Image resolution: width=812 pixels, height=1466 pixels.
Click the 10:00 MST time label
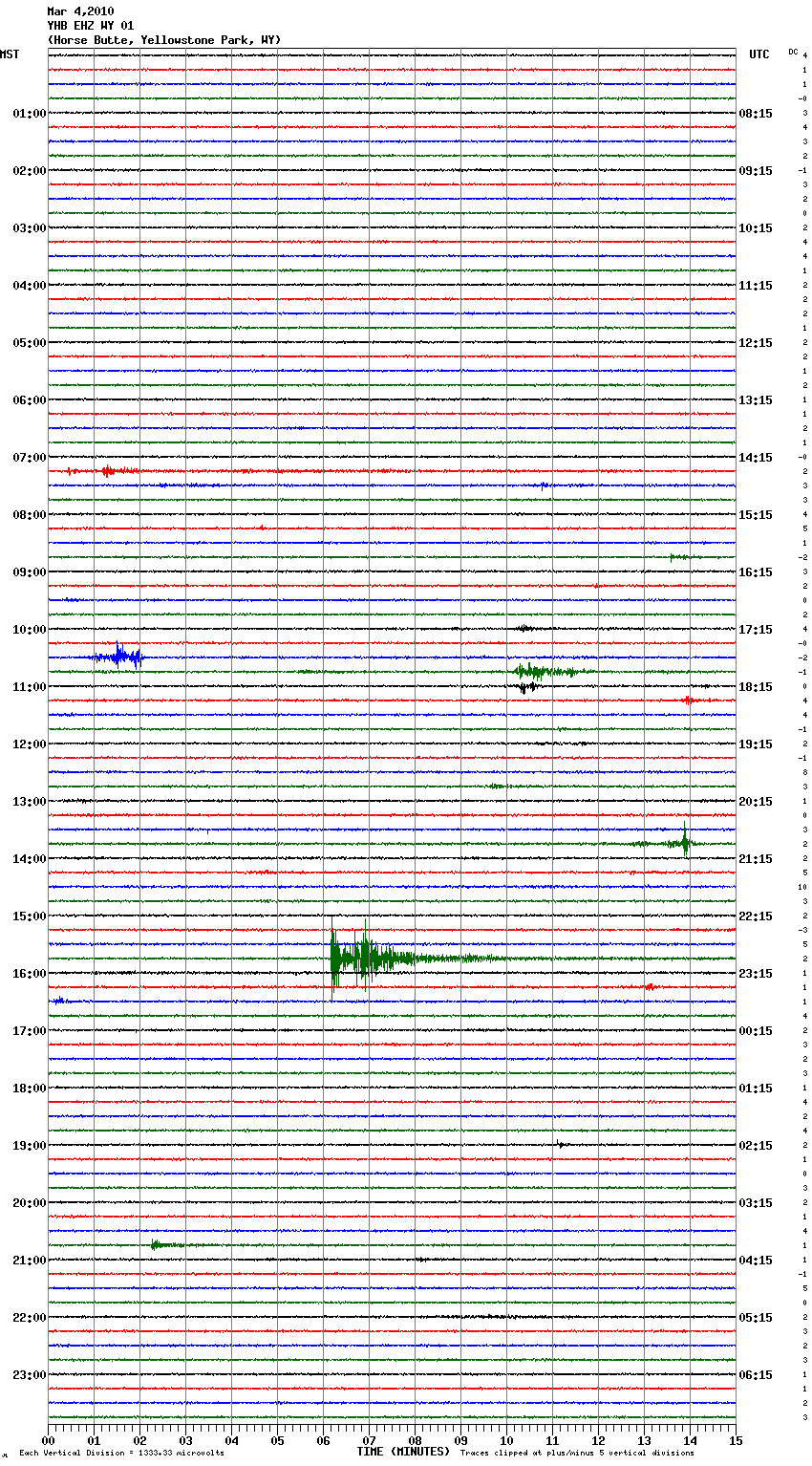point(30,630)
